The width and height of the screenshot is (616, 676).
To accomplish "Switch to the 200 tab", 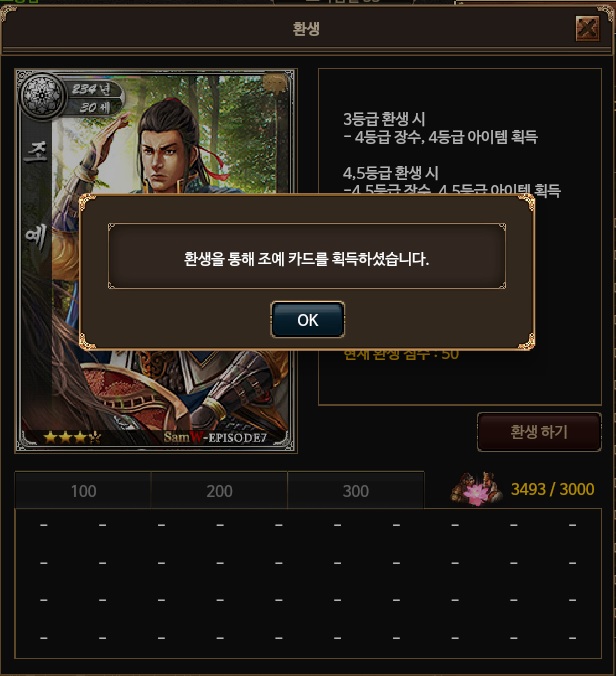I will tap(219, 491).
